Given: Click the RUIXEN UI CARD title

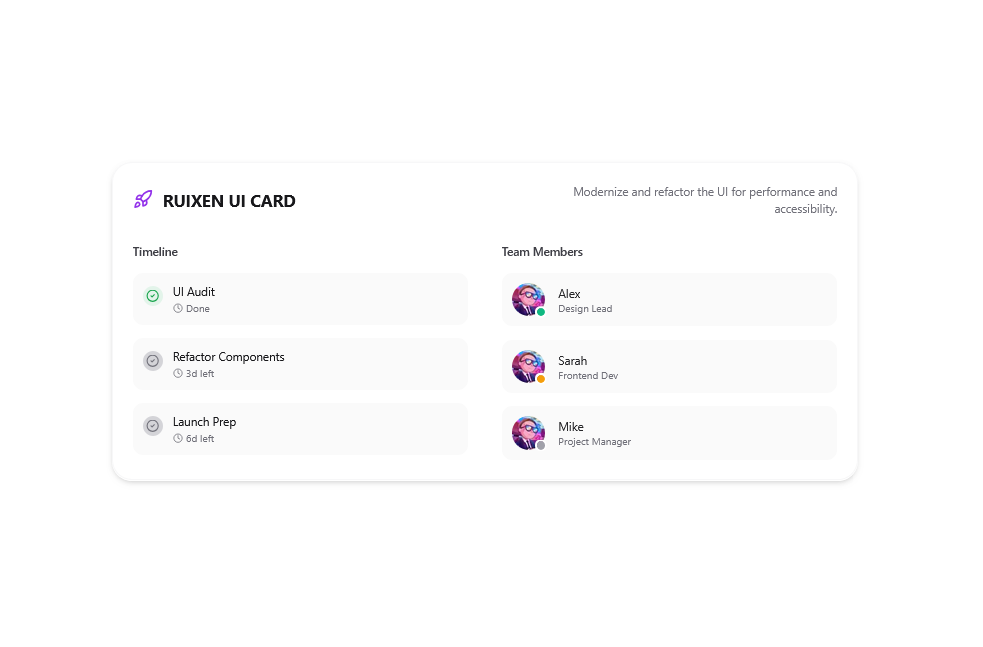Looking at the screenshot, I should pyautogui.click(x=229, y=201).
